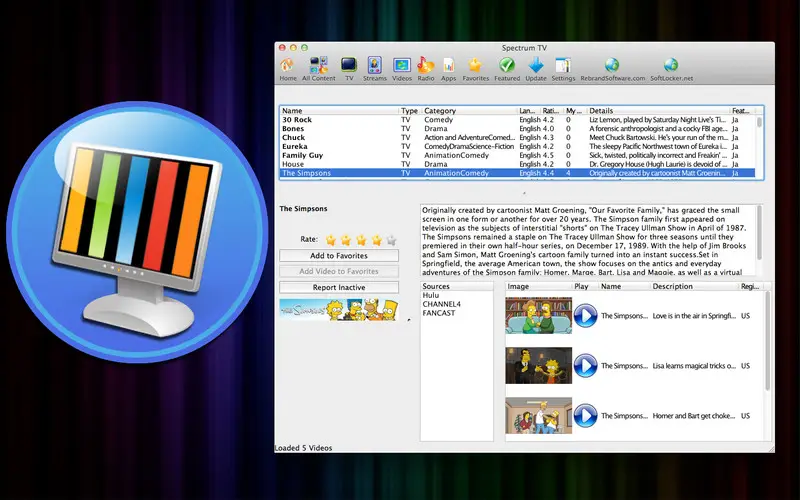
Task: Sort the show list by Category column
Action: tap(469, 110)
